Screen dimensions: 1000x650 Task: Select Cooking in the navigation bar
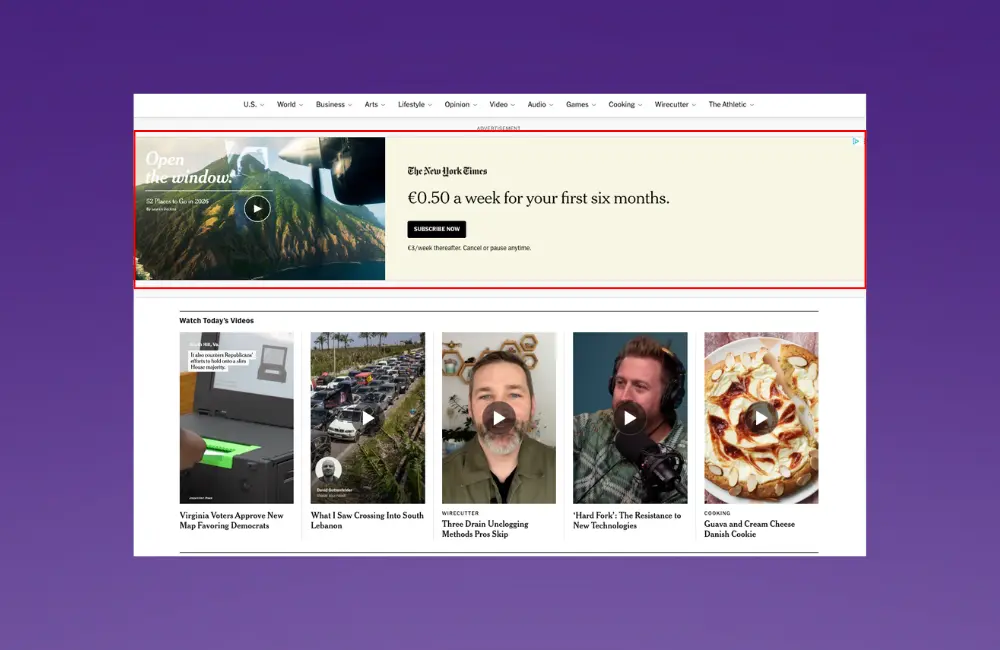(x=621, y=104)
